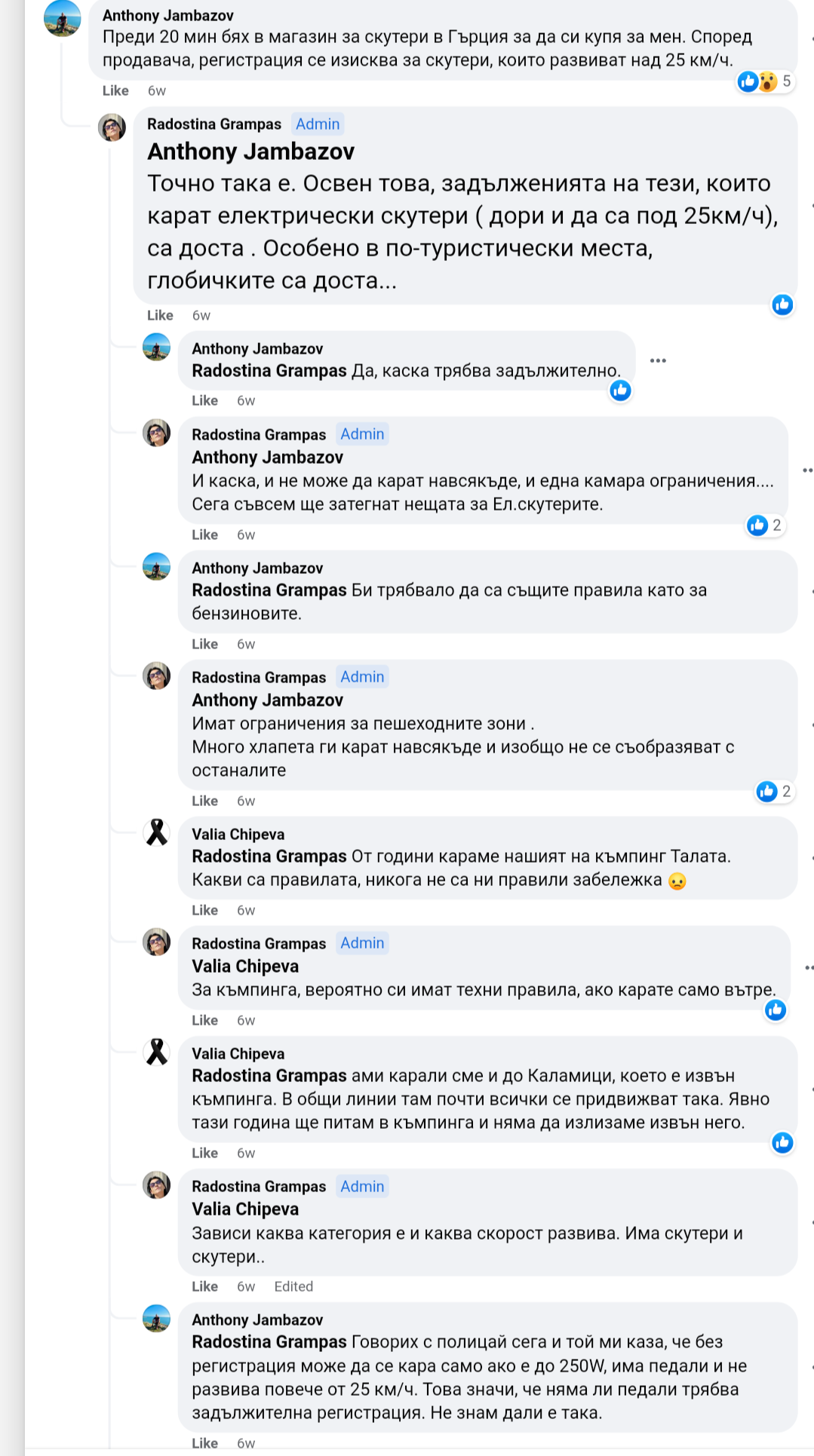Click the 6w timestamp under the top comment
This screenshot has height=1456, width=814.
(157, 90)
